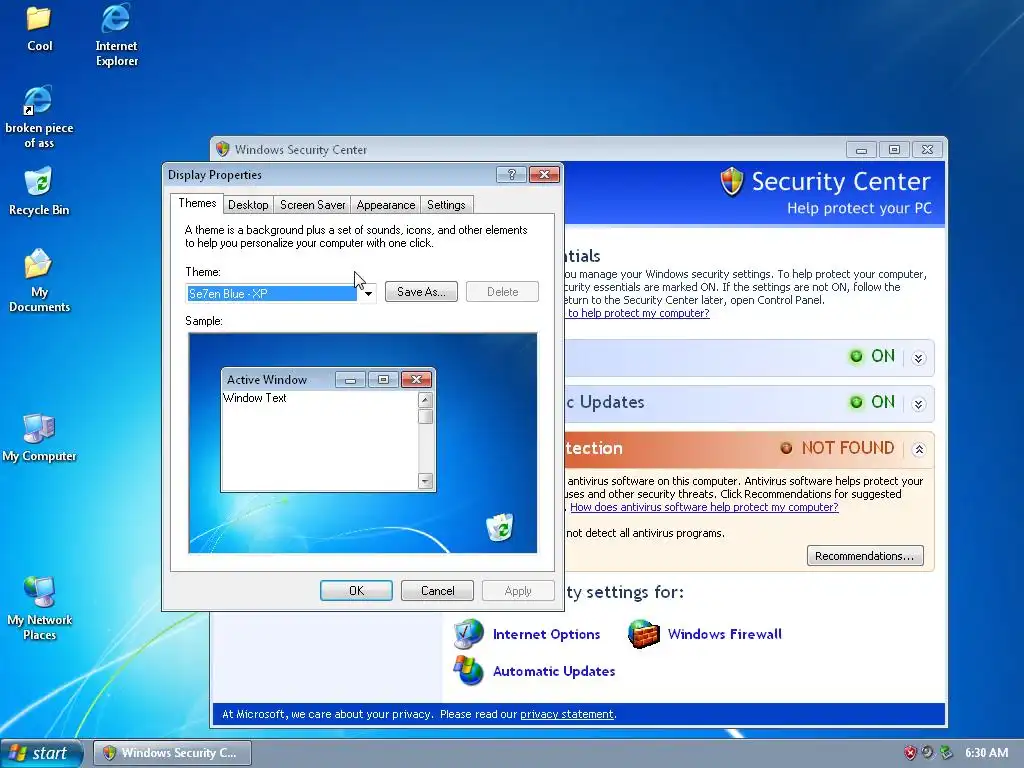
Task: Open My Documents desktop icon
Action: pos(39,280)
